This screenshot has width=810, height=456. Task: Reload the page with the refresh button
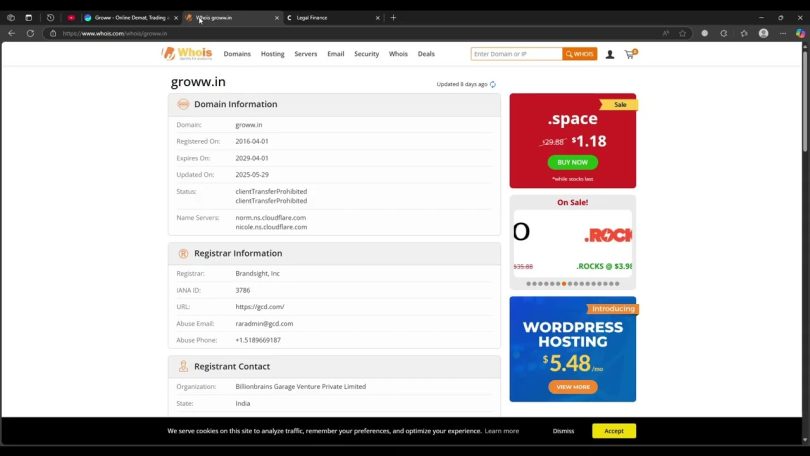coord(30,33)
